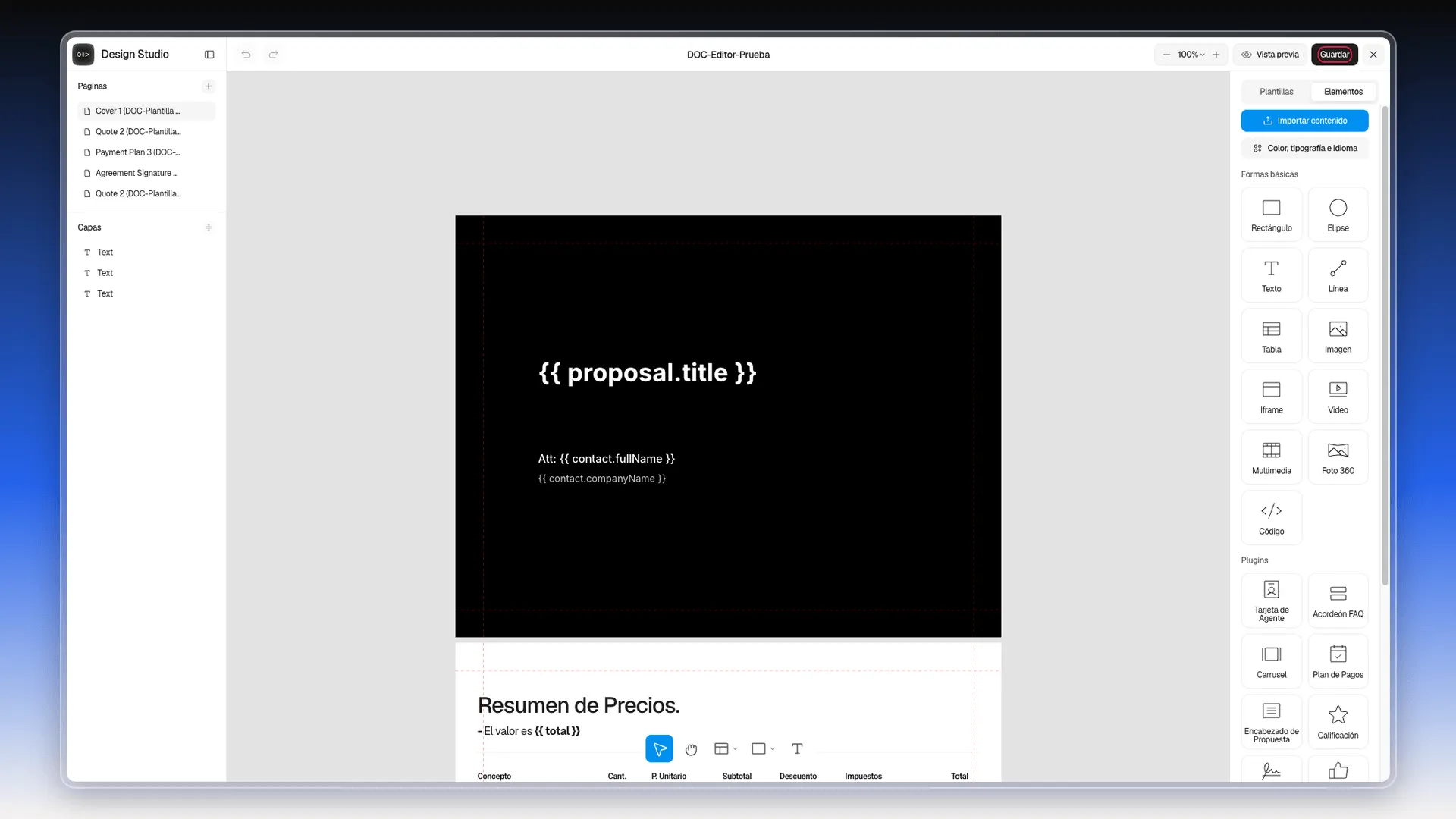Add the Plan de Pagos plugin
1456x819 pixels.
coord(1338,661)
